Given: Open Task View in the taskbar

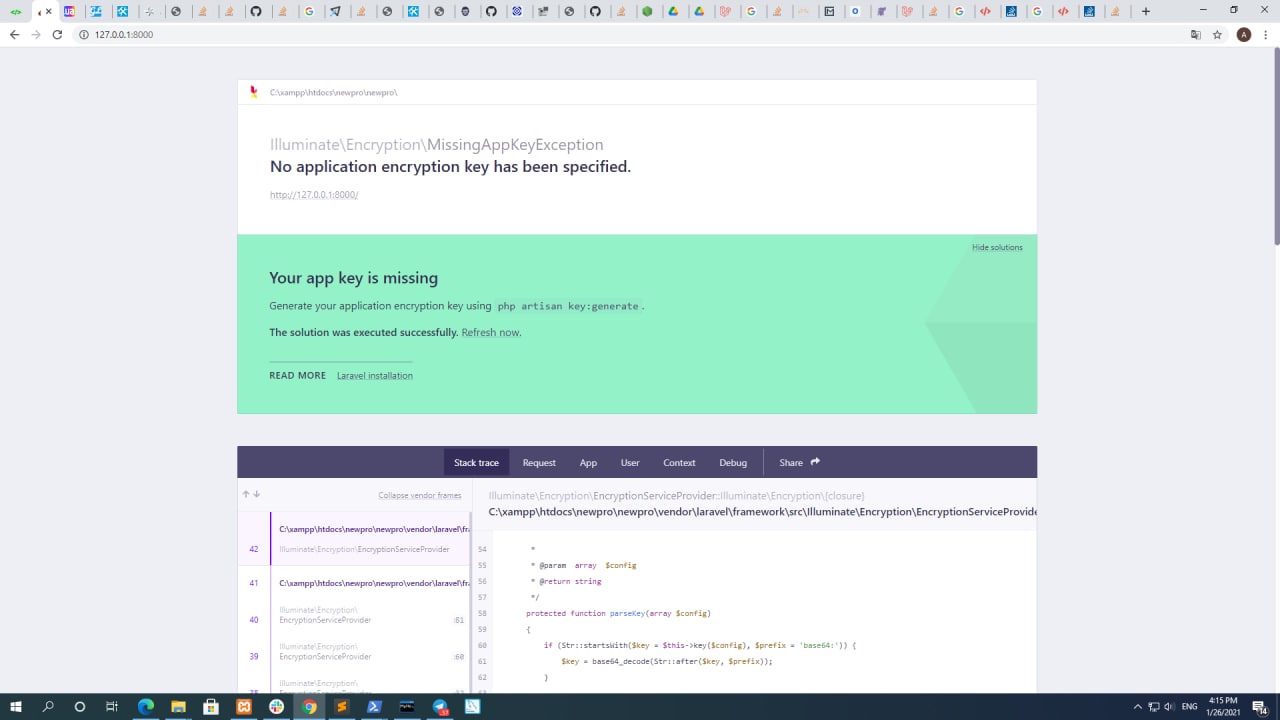Looking at the screenshot, I should point(112,707).
